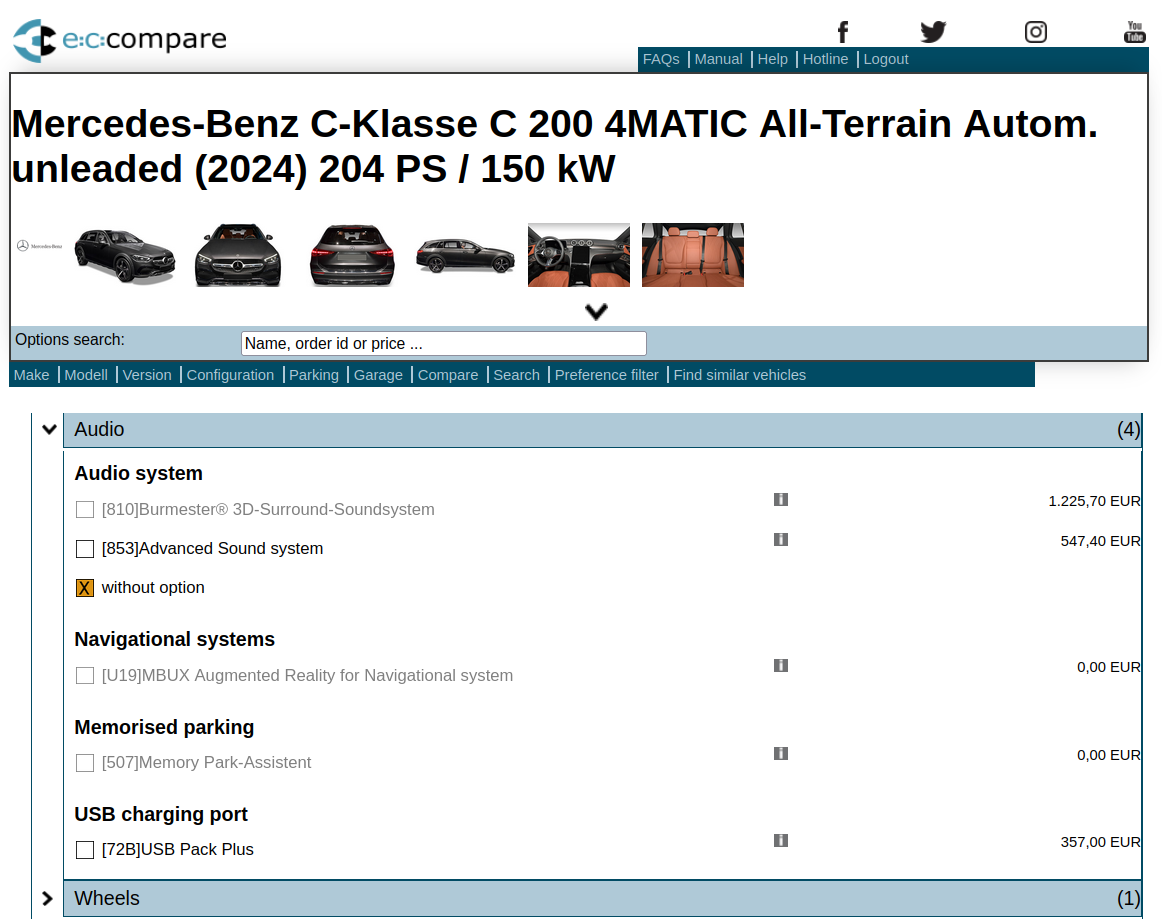Viewport: 1162px width, 919px height.
Task: Open the FAQs link
Action: point(661,59)
